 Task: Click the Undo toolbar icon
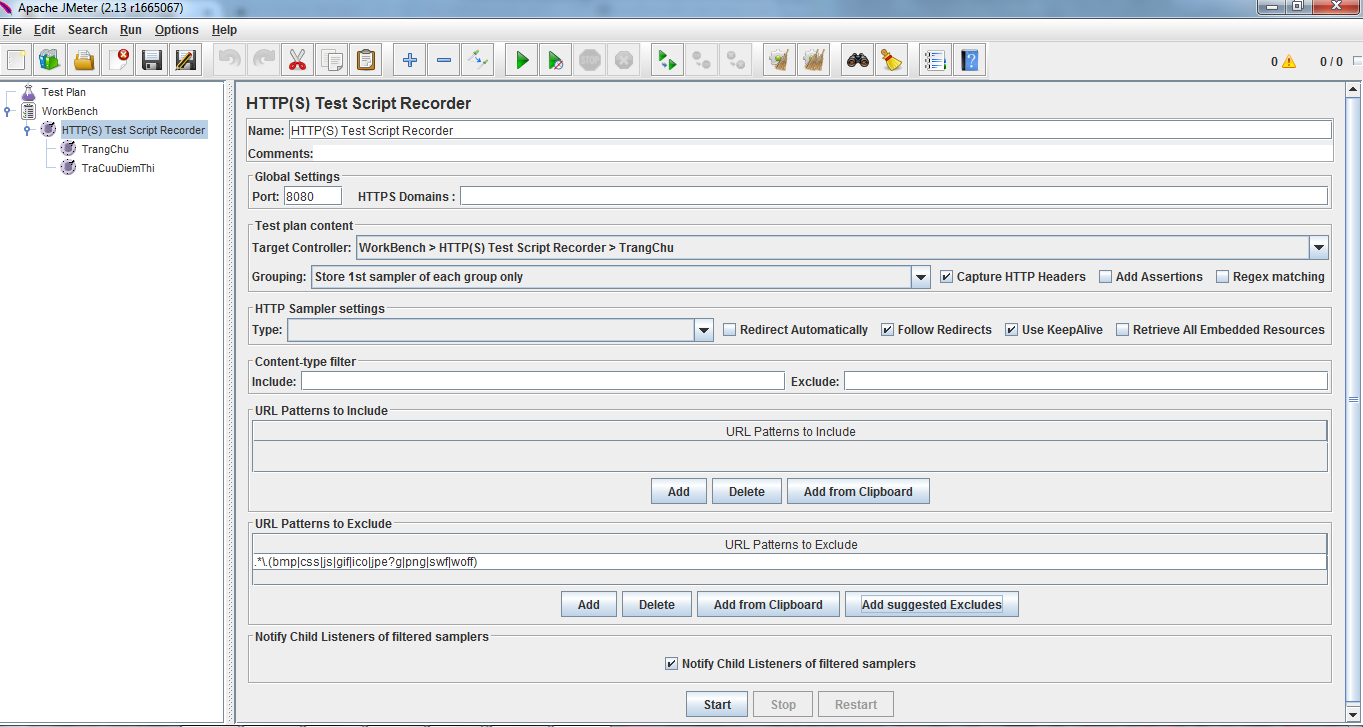(x=229, y=60)
